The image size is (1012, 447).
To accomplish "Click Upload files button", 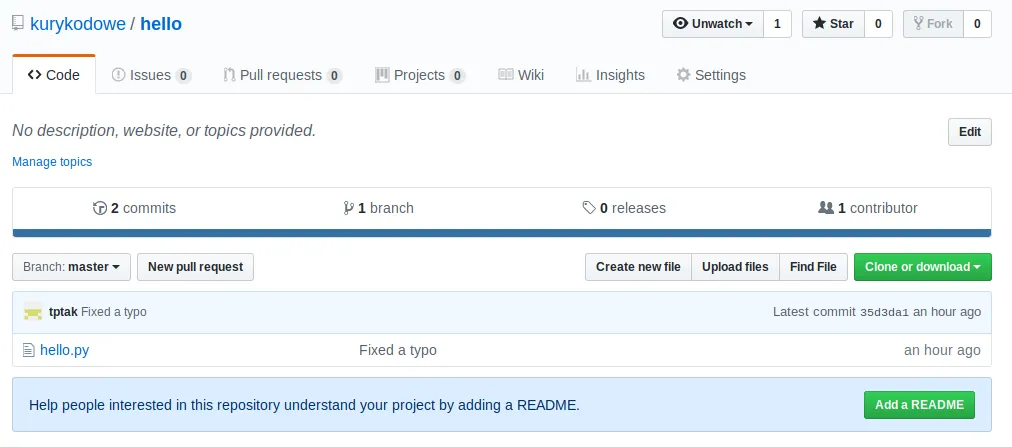I will [735, 267].
